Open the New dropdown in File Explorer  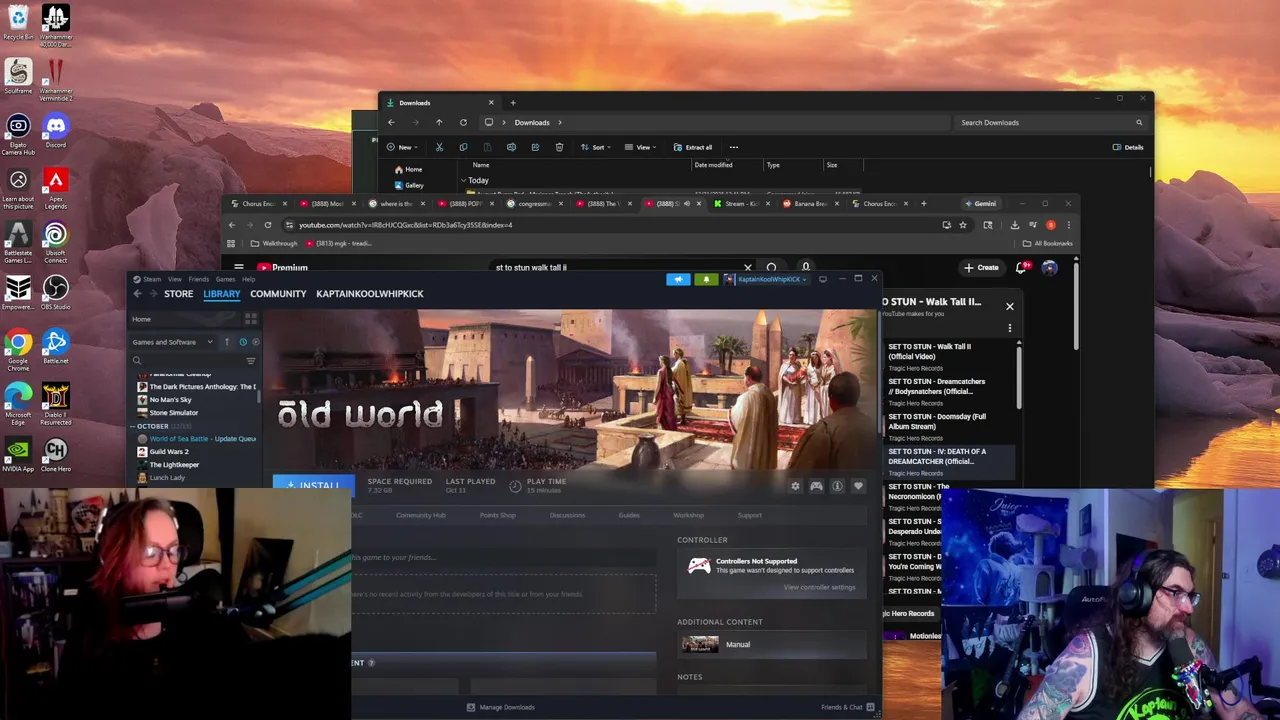point(401,147)
